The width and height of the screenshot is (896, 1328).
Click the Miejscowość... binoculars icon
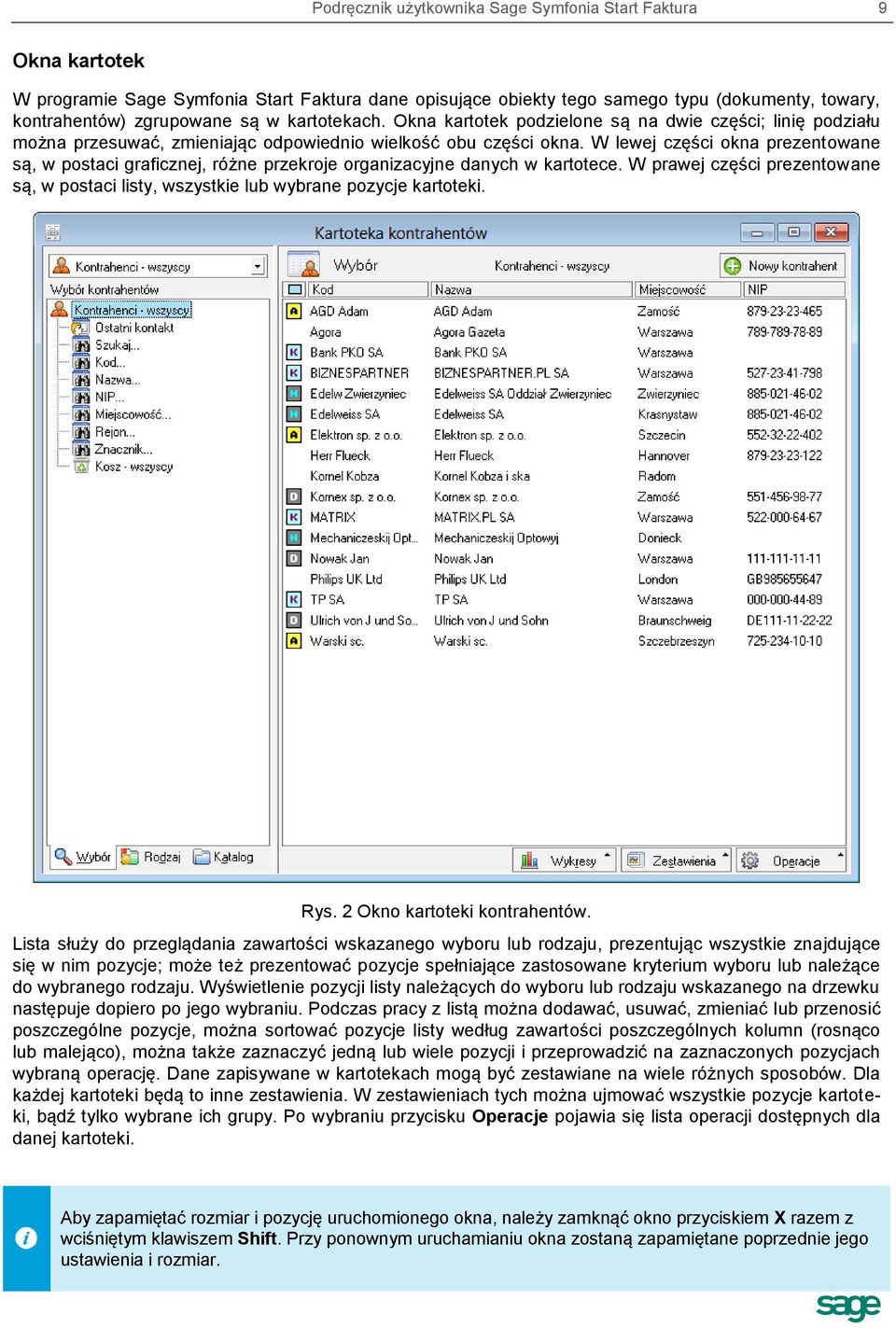pyautogui.click(x=82, y=414)
